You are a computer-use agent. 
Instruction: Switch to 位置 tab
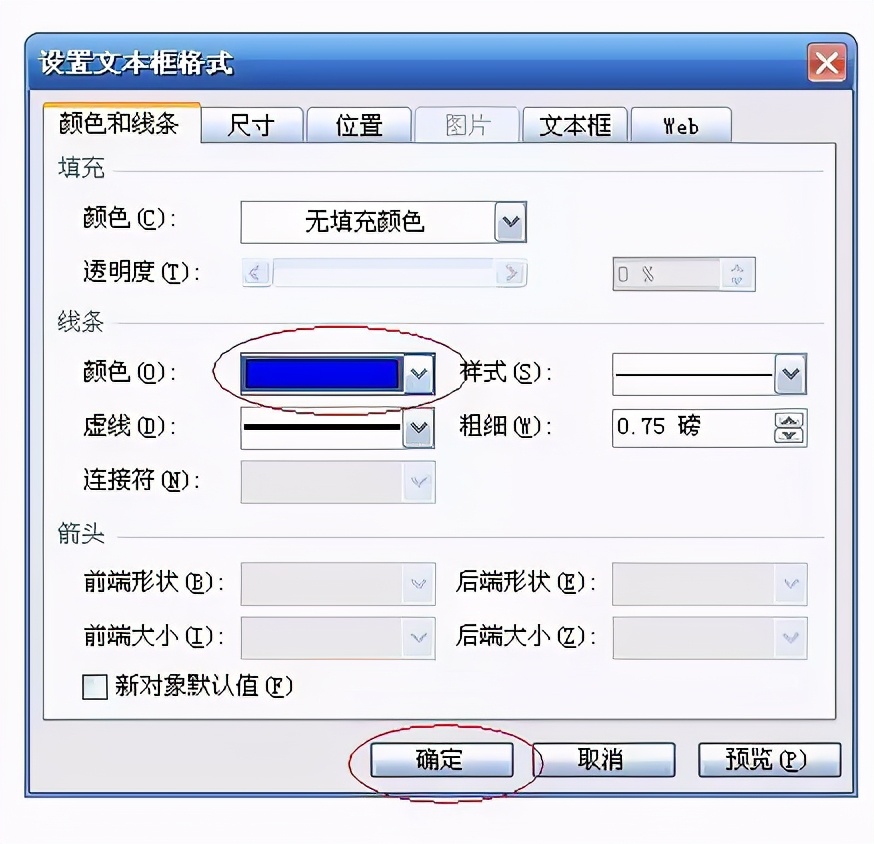(x=358, y=125)
